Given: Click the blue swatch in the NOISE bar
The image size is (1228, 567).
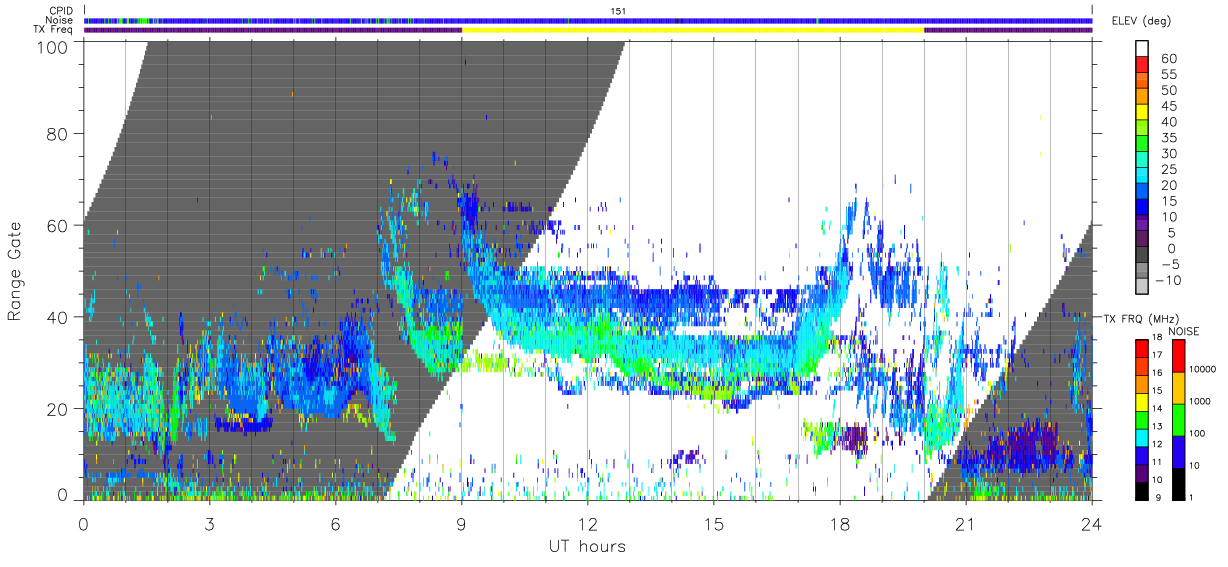Looking at the screenshot, I should (1178, 452).
